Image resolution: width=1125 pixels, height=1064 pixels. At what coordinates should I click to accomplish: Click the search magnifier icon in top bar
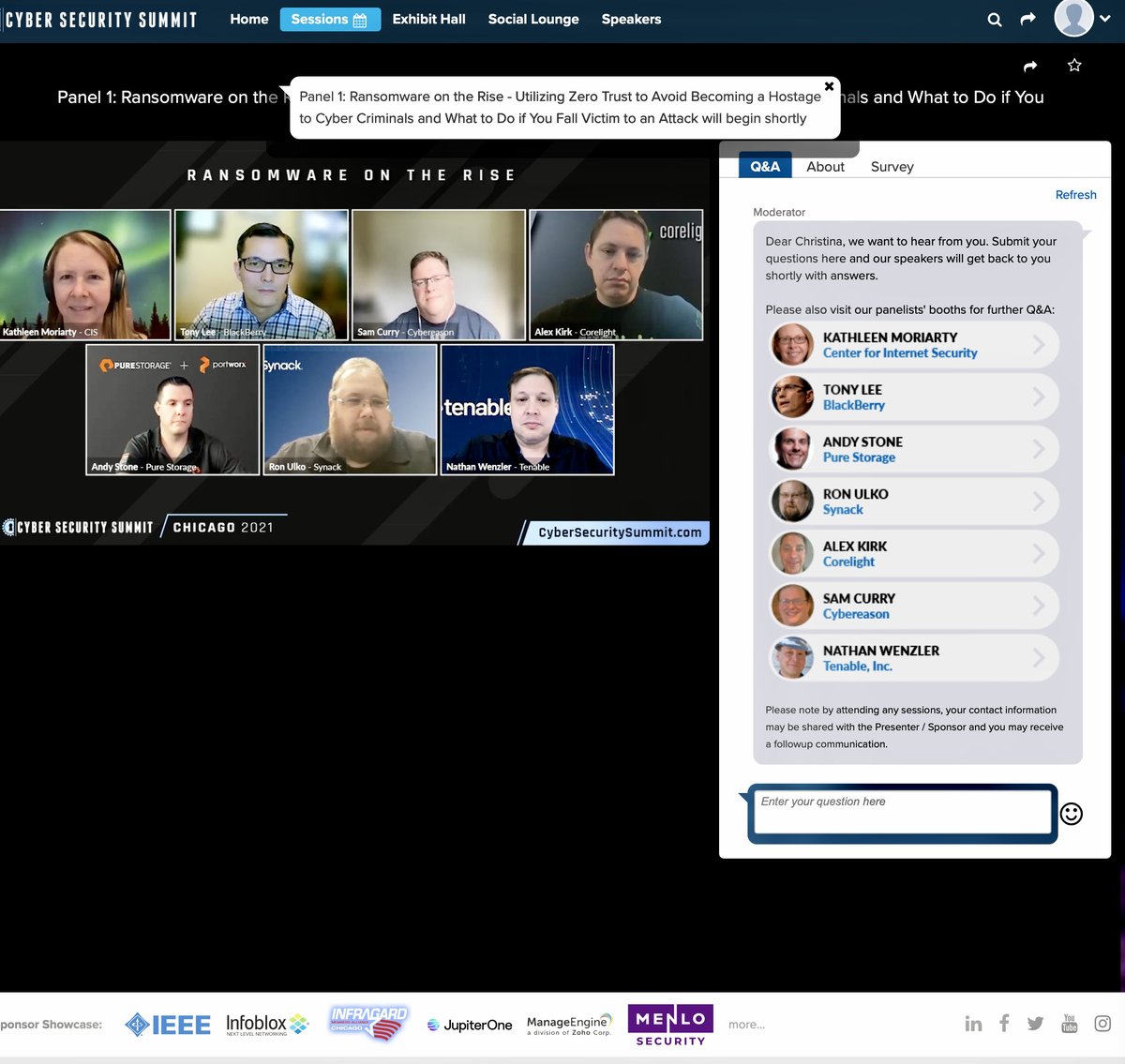995,20
